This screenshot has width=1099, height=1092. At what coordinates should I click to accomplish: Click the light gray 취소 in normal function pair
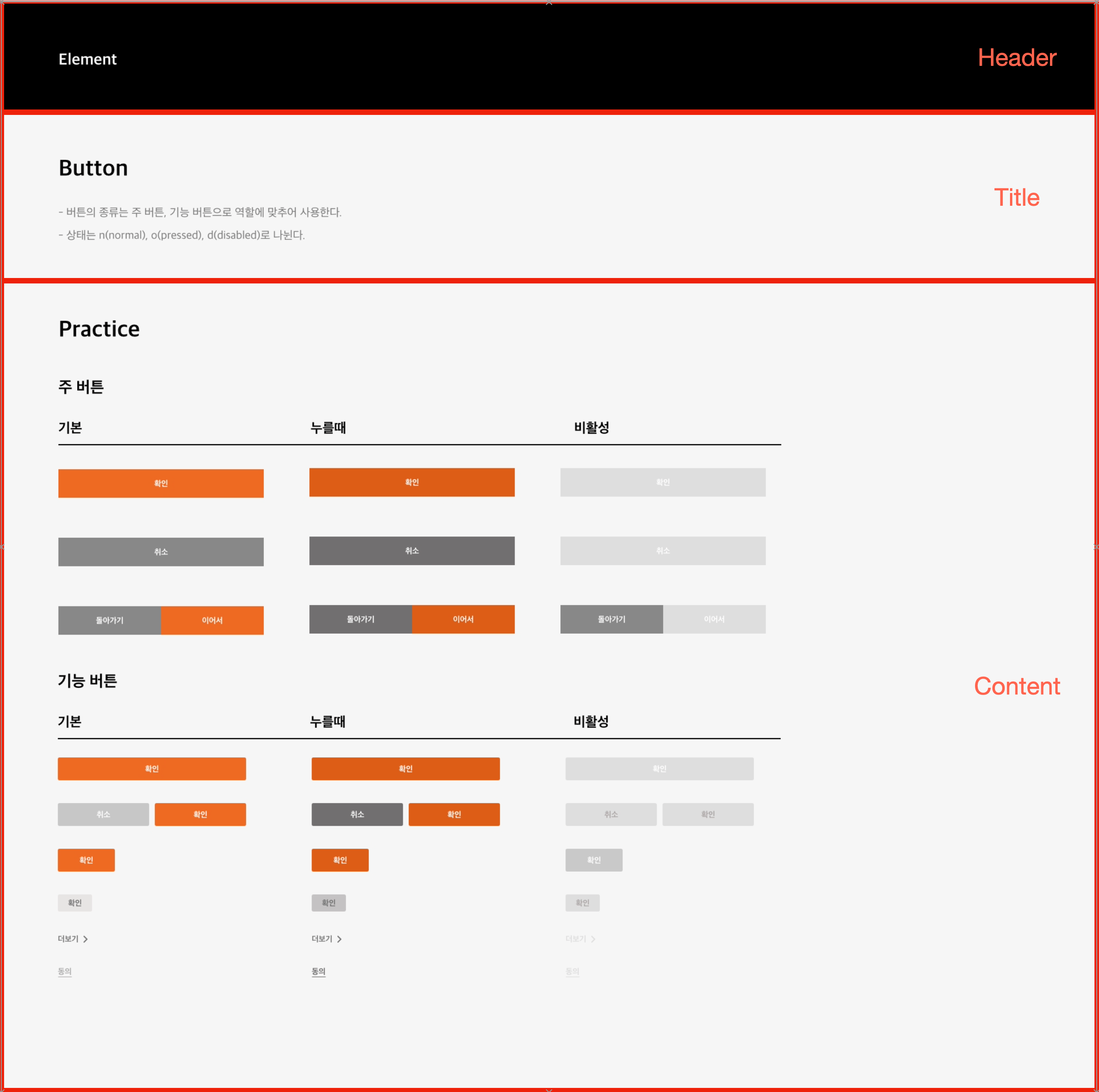coord(104,814)
